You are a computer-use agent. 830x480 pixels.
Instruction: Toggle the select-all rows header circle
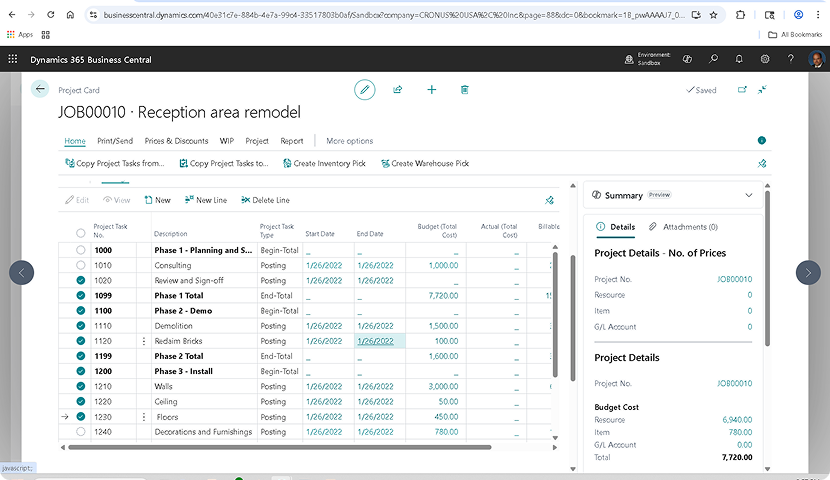[x=81, y=233]
